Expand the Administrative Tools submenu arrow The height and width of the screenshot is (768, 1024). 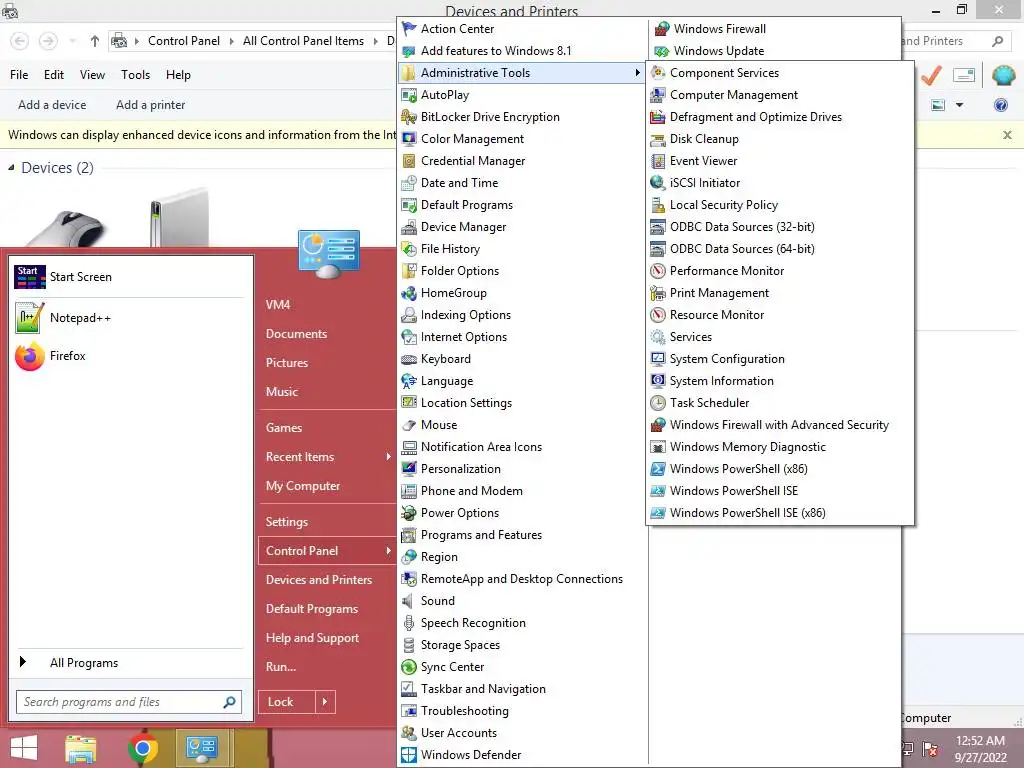coord(637,72)
